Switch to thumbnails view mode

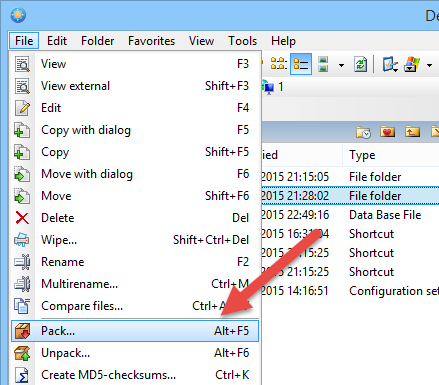(x=323, y=64)
